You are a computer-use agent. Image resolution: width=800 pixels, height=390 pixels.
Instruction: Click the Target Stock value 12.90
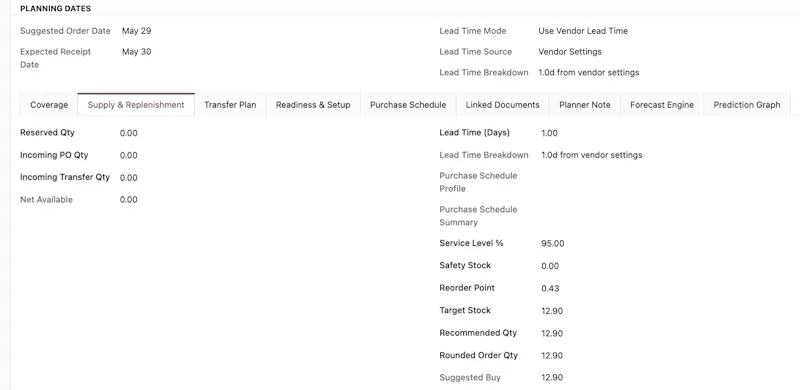[552, 311]
